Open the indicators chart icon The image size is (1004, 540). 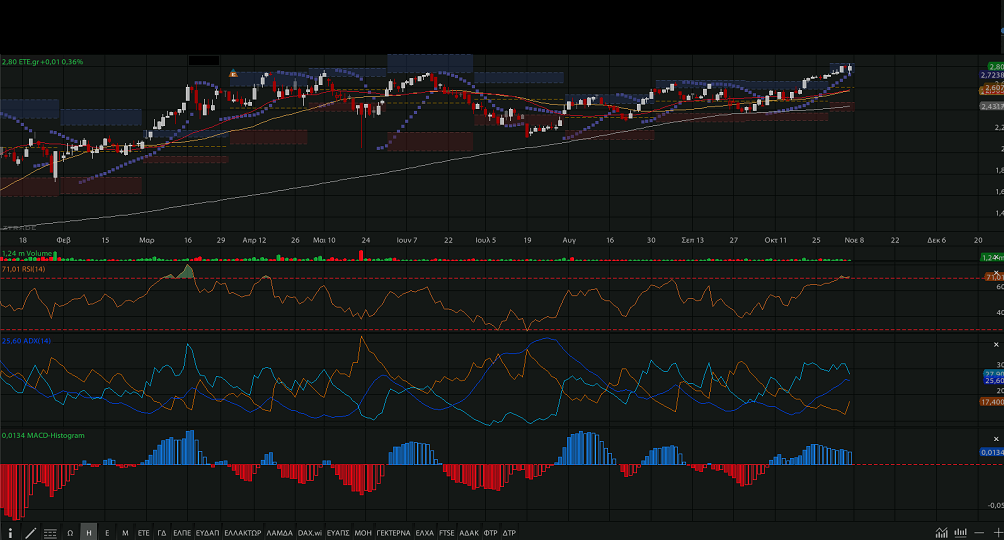(941, 533)
